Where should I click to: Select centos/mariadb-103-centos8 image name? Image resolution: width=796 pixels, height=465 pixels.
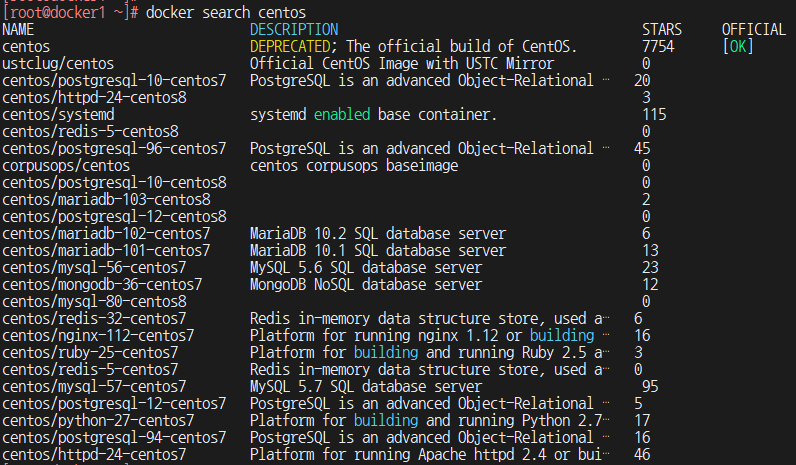coord(106,200)
